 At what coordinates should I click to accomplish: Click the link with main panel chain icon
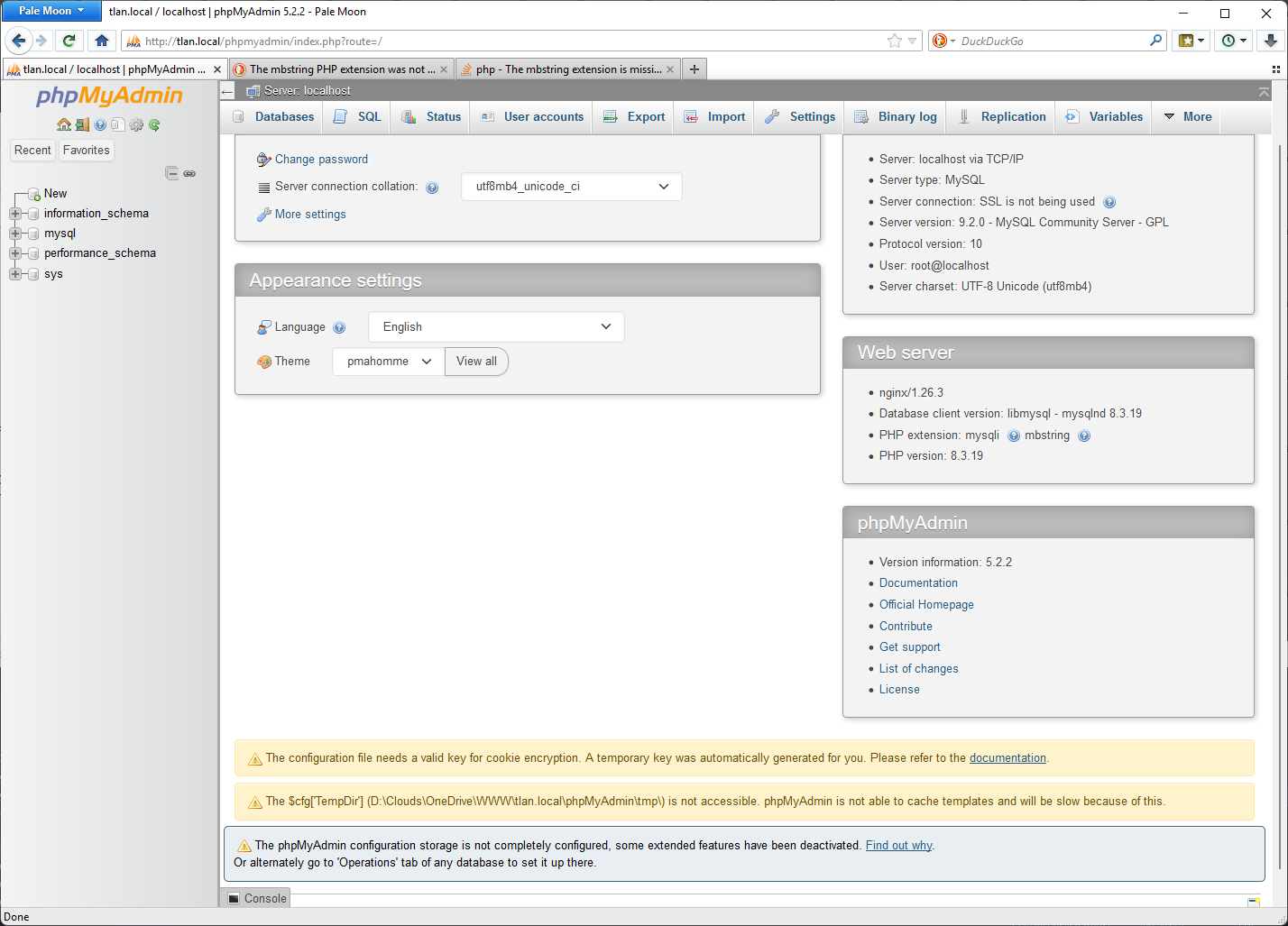coord(189,173)
